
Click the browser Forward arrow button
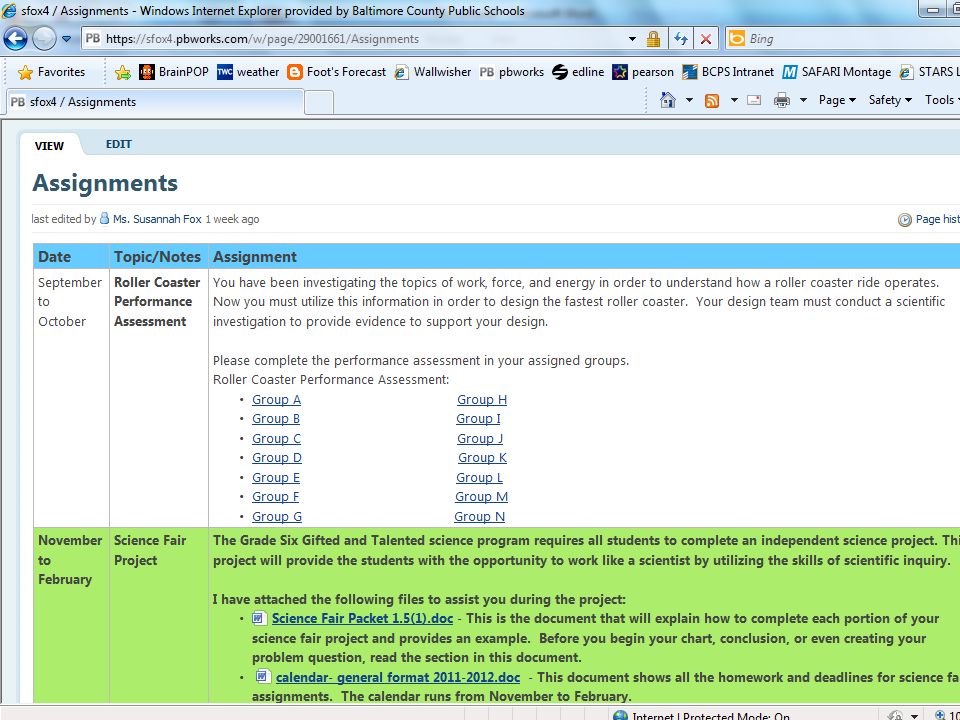click(43, 39)
